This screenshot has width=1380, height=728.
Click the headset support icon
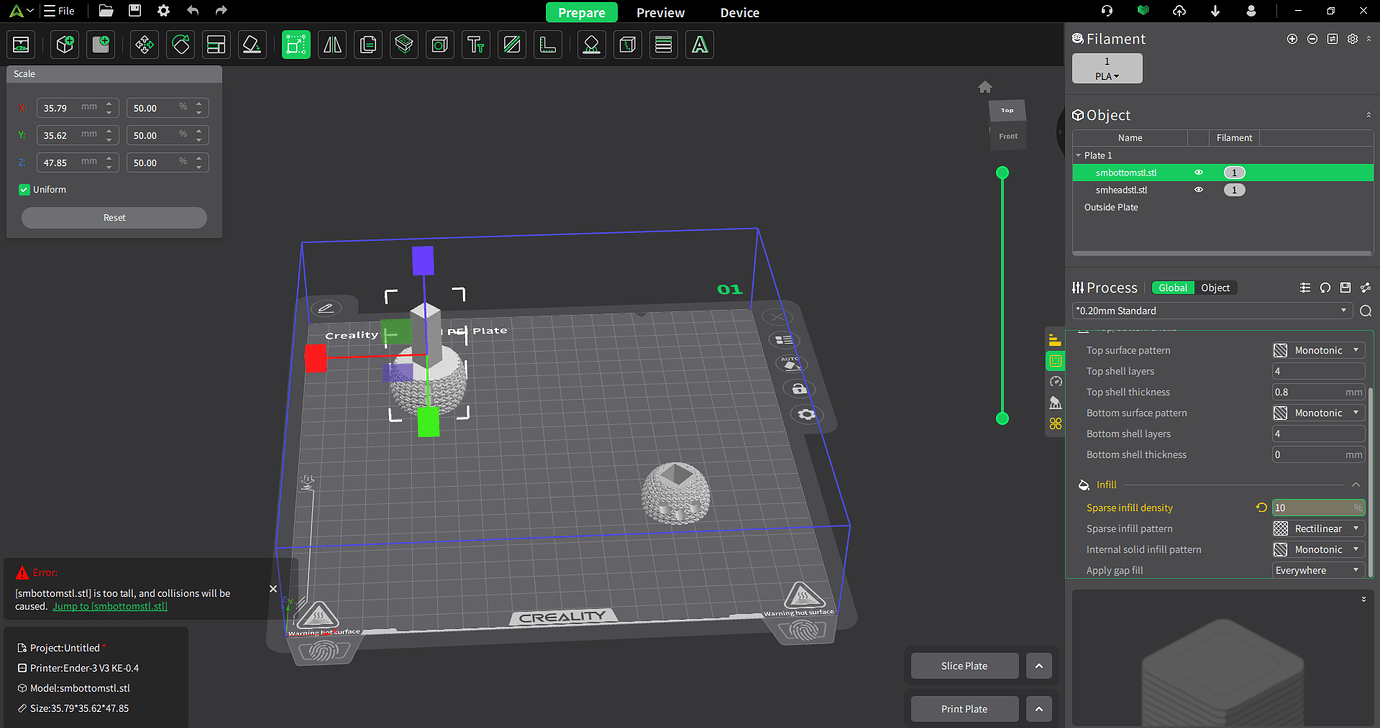(x=1107, y=11)
